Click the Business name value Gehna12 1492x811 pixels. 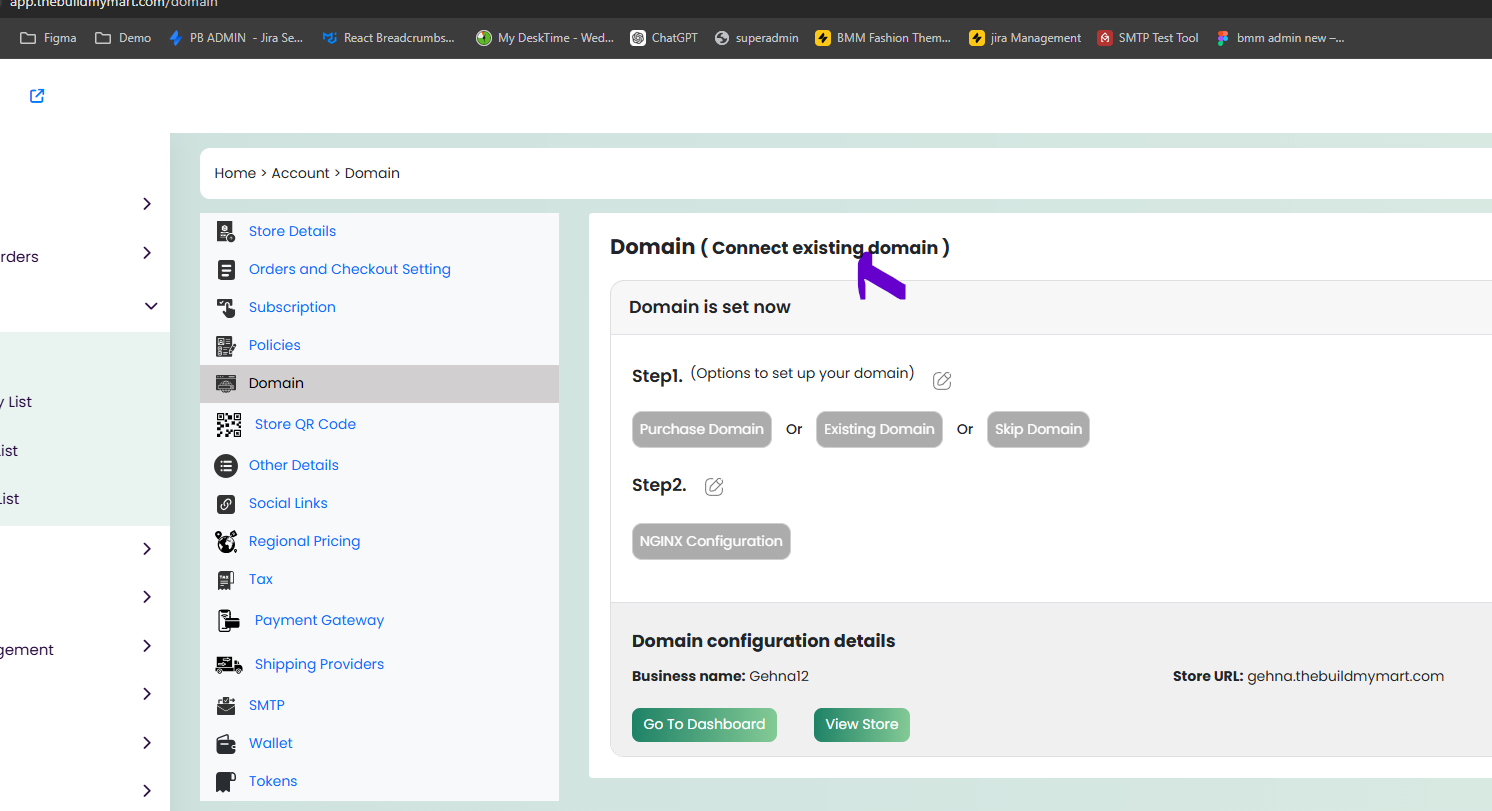[779, 676]
